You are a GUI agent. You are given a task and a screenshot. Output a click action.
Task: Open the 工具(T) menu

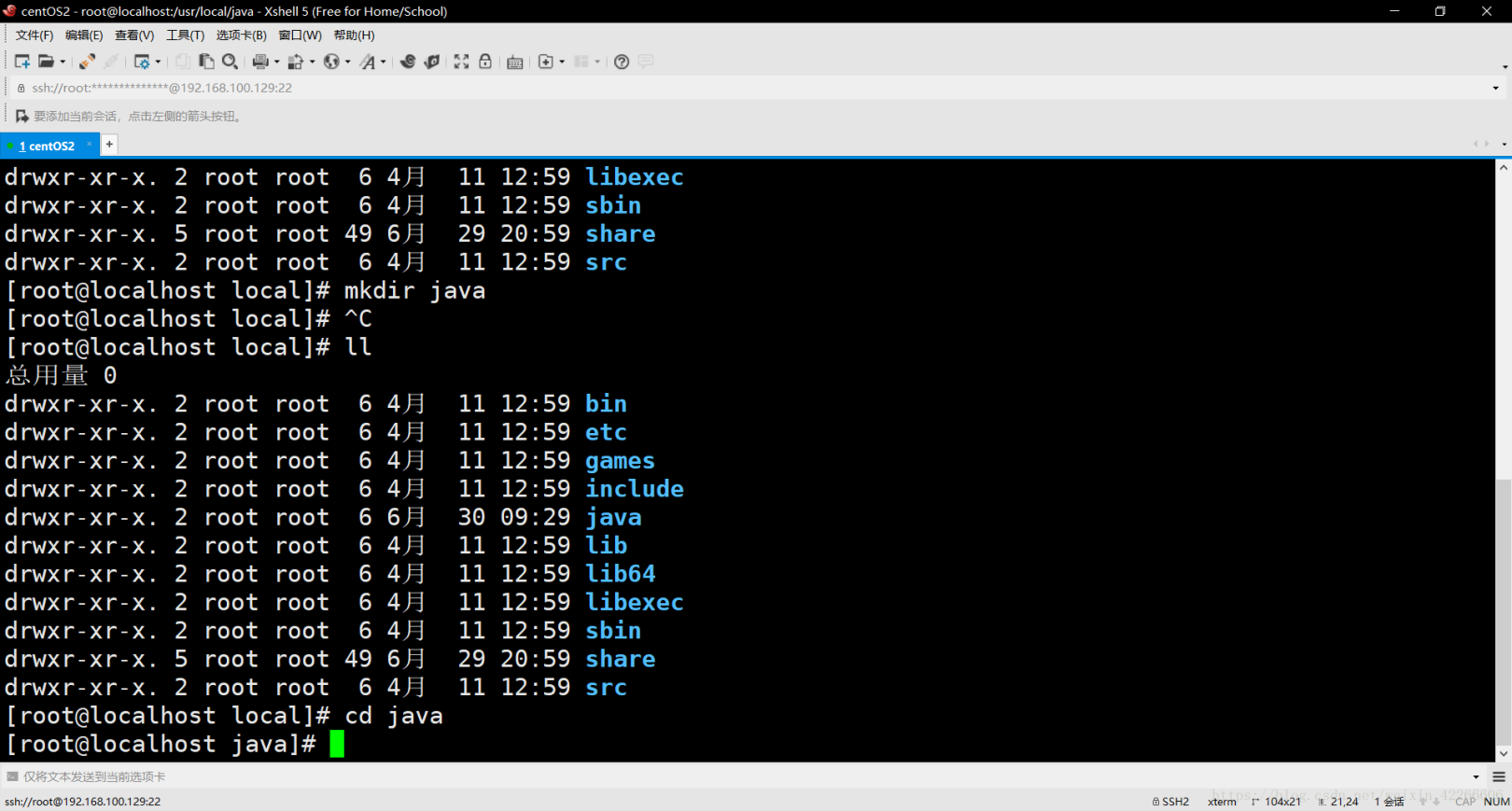[x=185, y=35]
